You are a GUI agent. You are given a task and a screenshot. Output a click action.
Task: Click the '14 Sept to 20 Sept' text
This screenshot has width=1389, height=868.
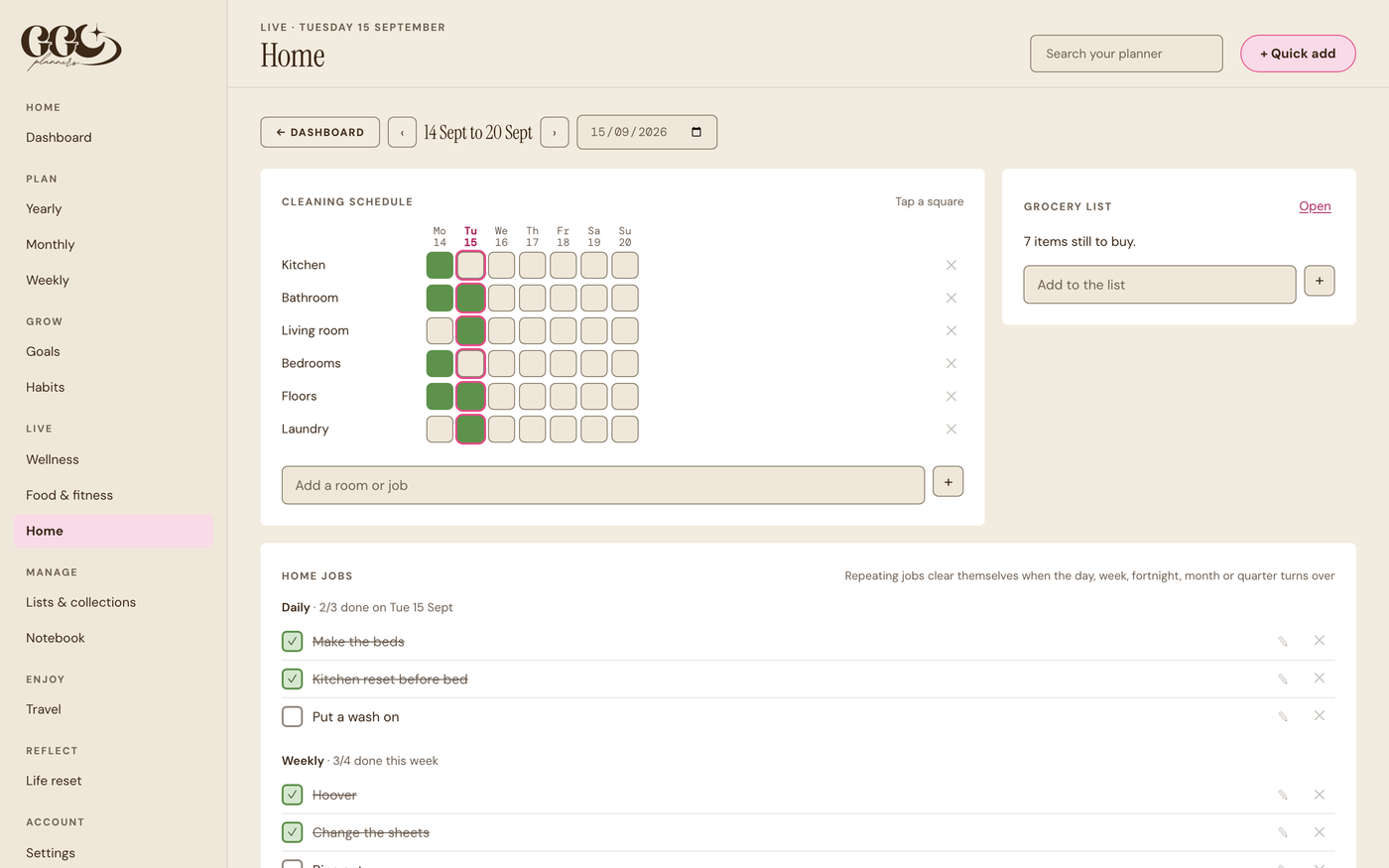(x=478, y=132)
